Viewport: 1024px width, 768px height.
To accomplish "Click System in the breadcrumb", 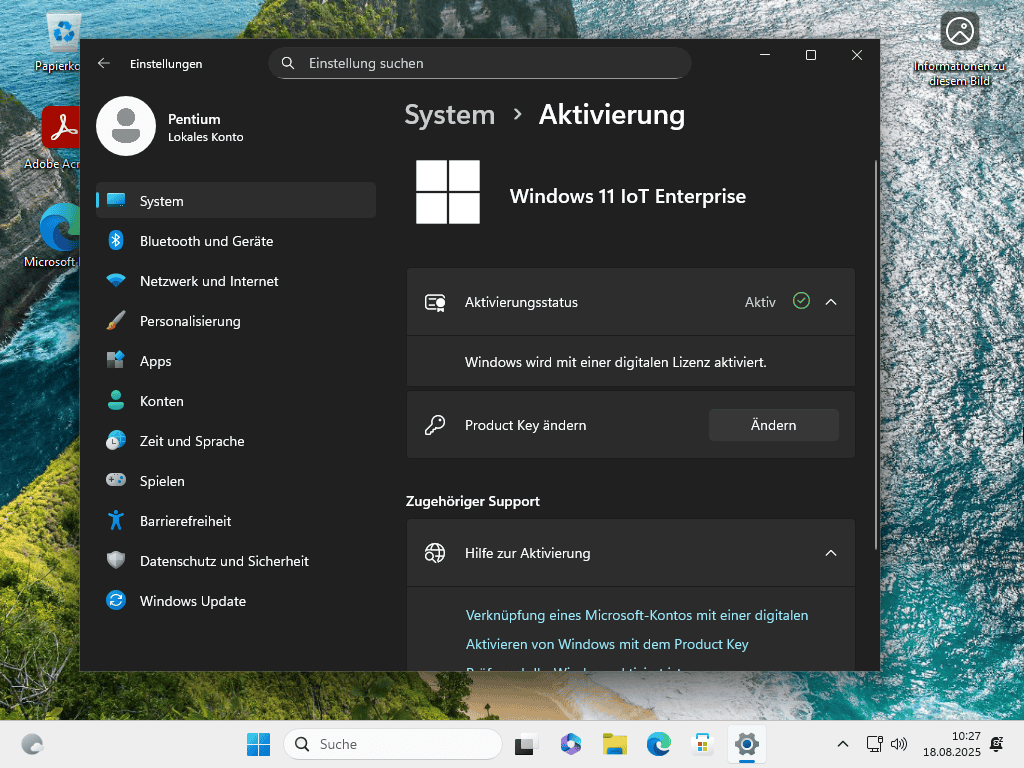I will coord(449,115).
